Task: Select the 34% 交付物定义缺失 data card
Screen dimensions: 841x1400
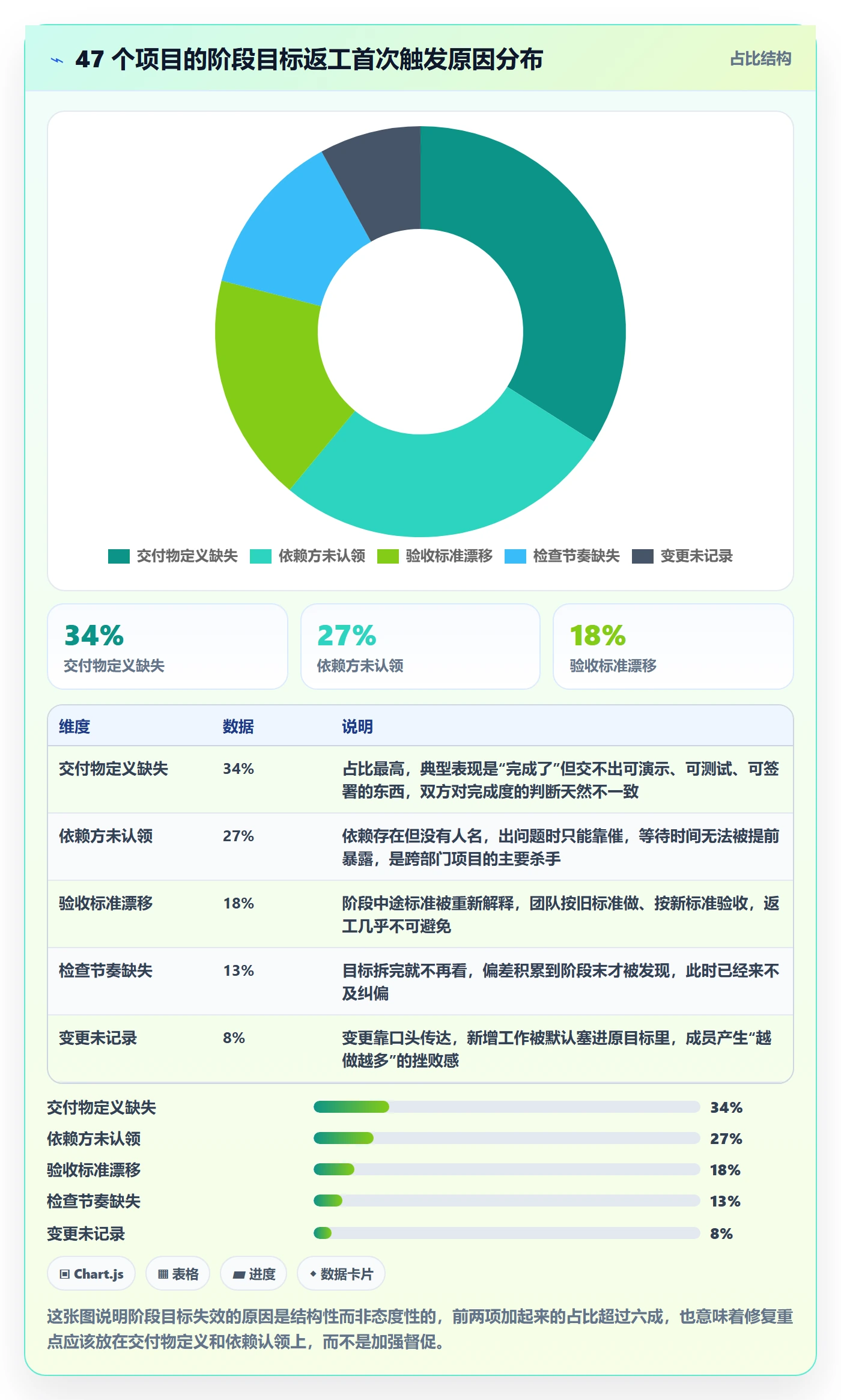Action: click(x=168, y=647)
